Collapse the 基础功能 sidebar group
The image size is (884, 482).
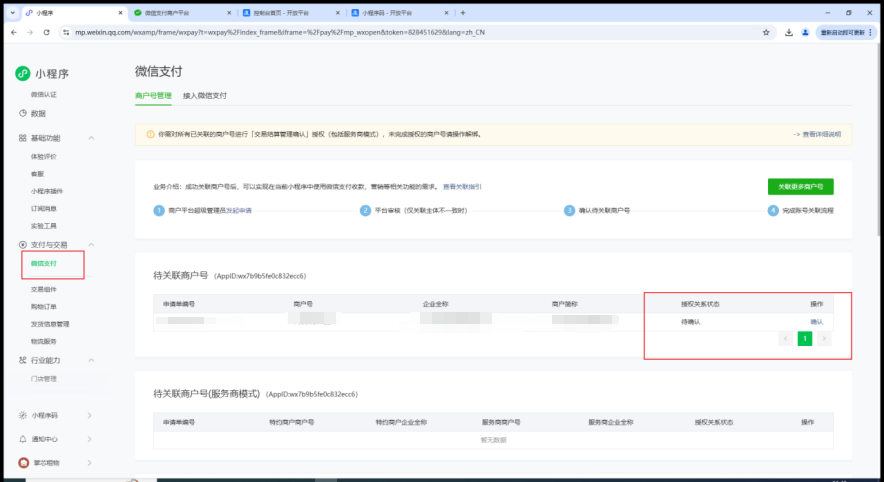point(91,138)
